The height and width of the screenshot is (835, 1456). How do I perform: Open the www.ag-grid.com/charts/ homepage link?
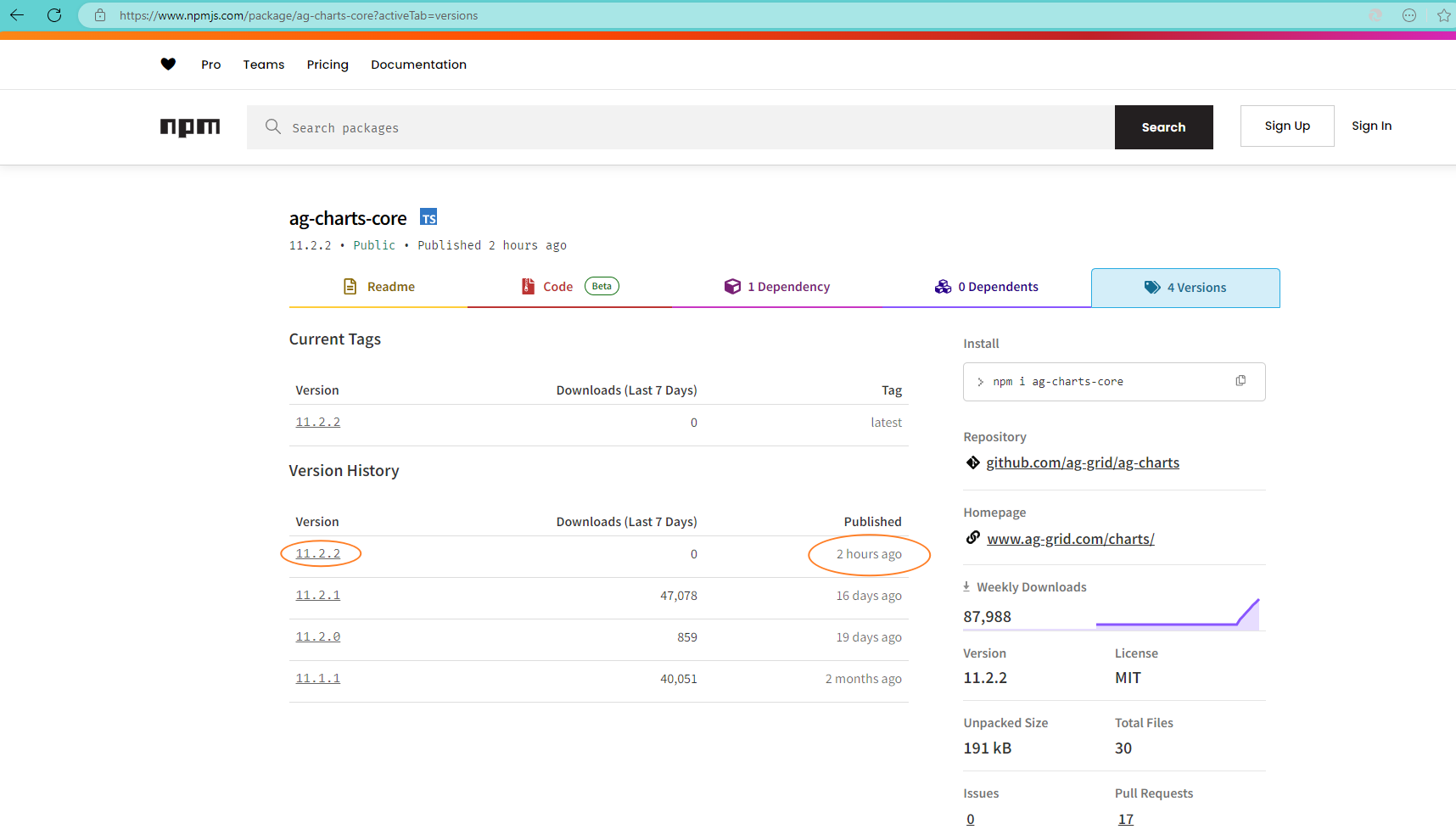tap(1071, 539)
